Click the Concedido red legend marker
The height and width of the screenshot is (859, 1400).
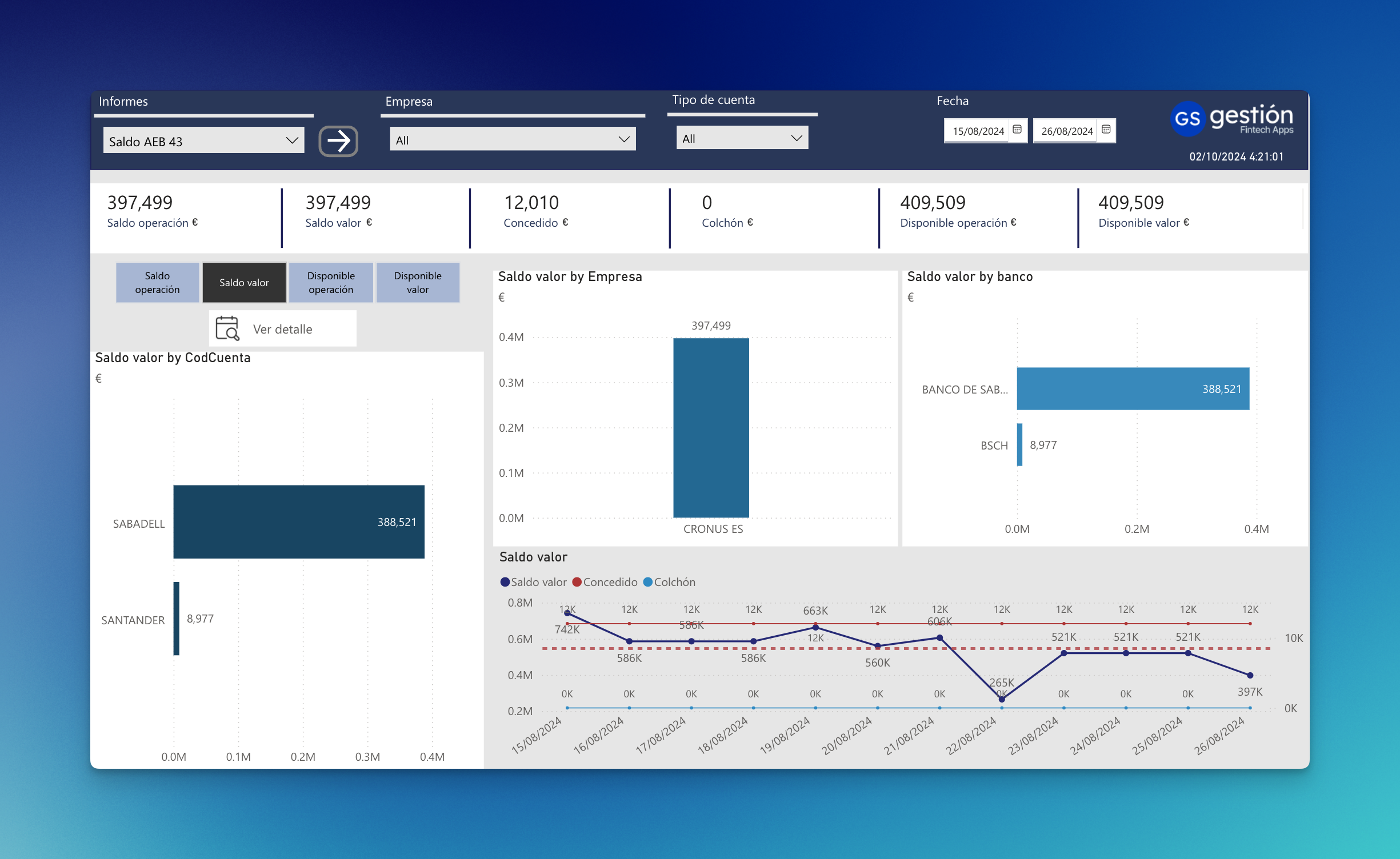point(577,582)
